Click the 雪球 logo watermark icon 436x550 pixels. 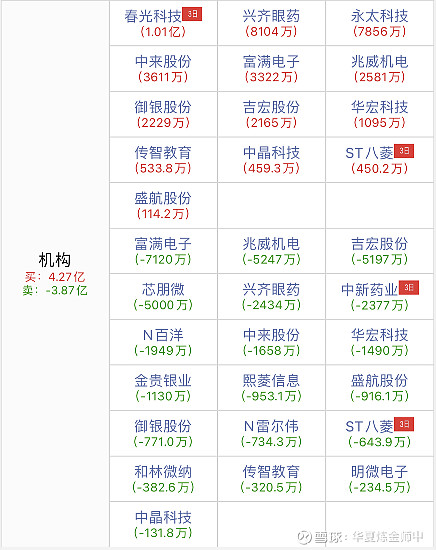(304, 537)
